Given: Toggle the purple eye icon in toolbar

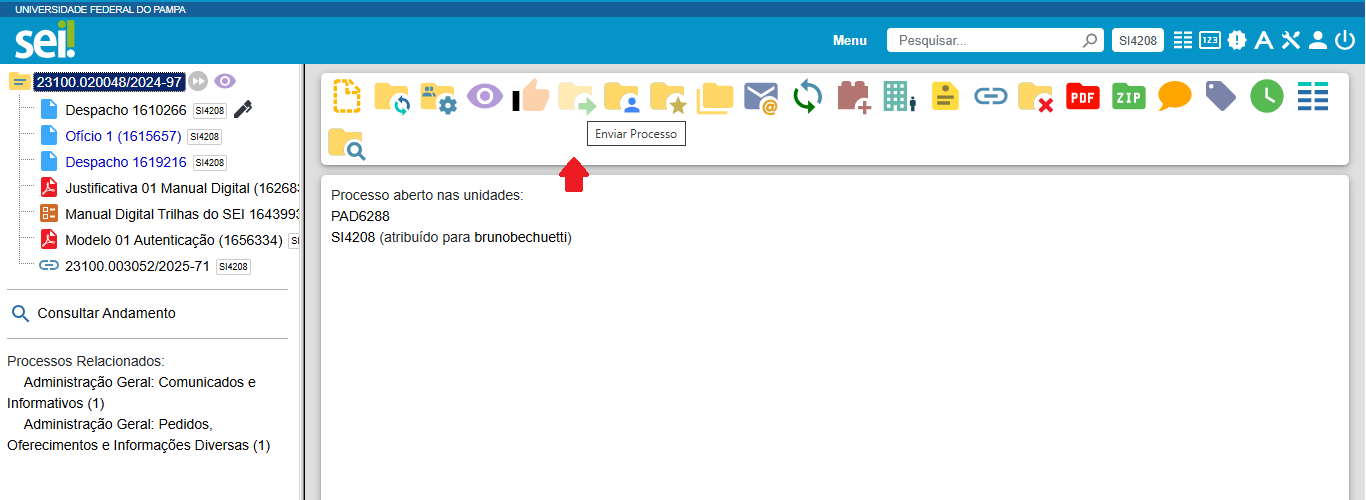Looking at the screenshot, I should tap(485, 97).
